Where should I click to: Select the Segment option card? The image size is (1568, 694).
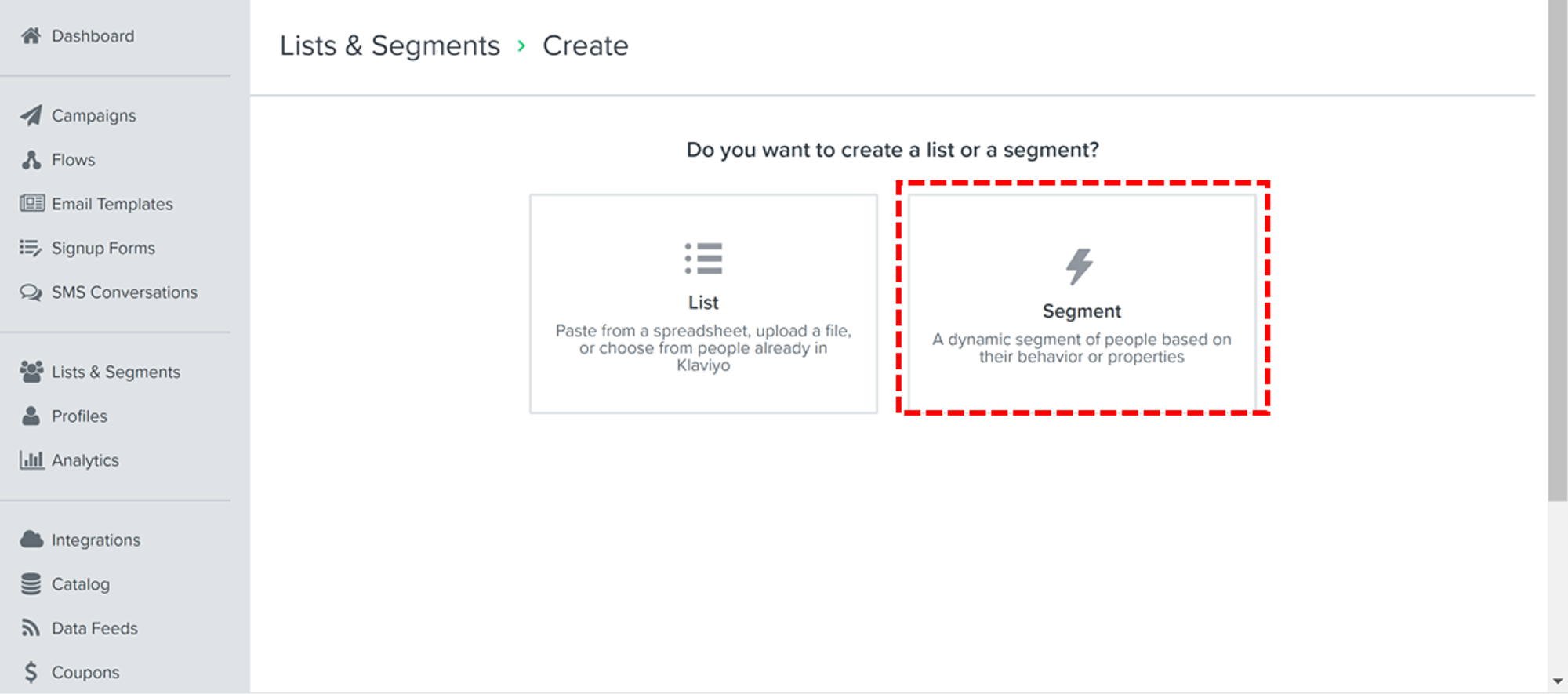[1081, 303]
